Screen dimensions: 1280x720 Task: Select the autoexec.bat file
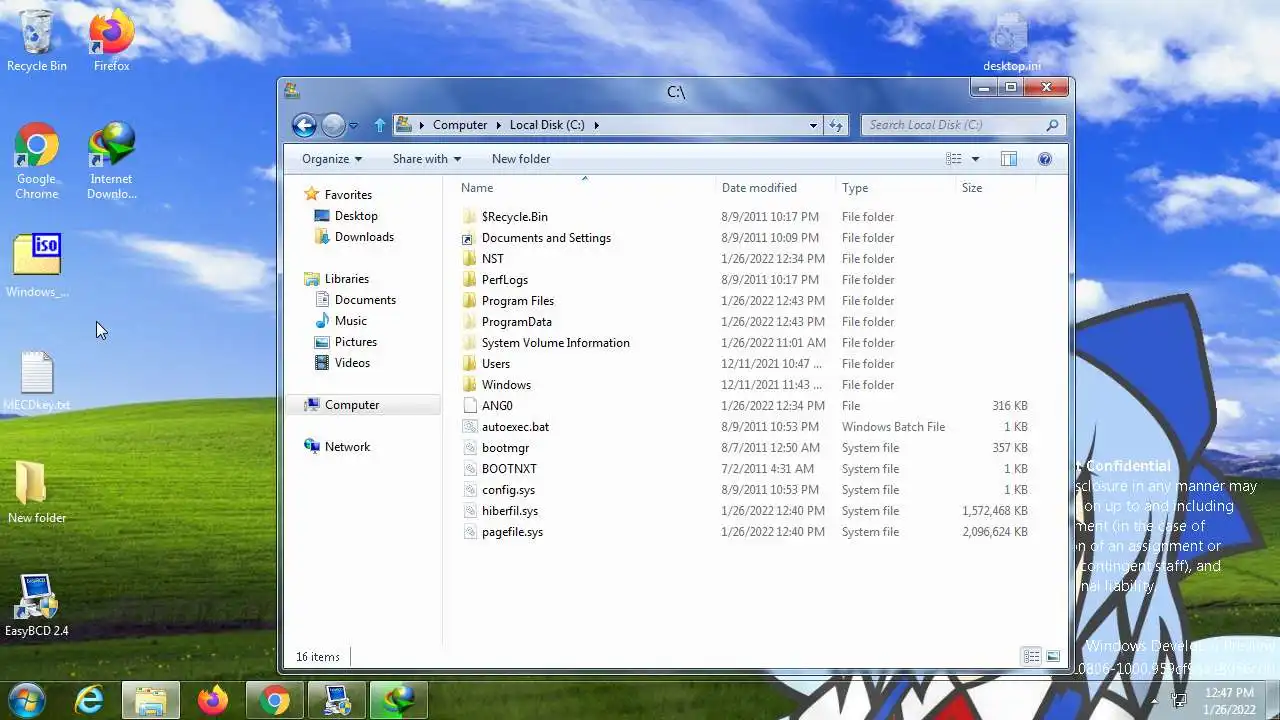745,427
